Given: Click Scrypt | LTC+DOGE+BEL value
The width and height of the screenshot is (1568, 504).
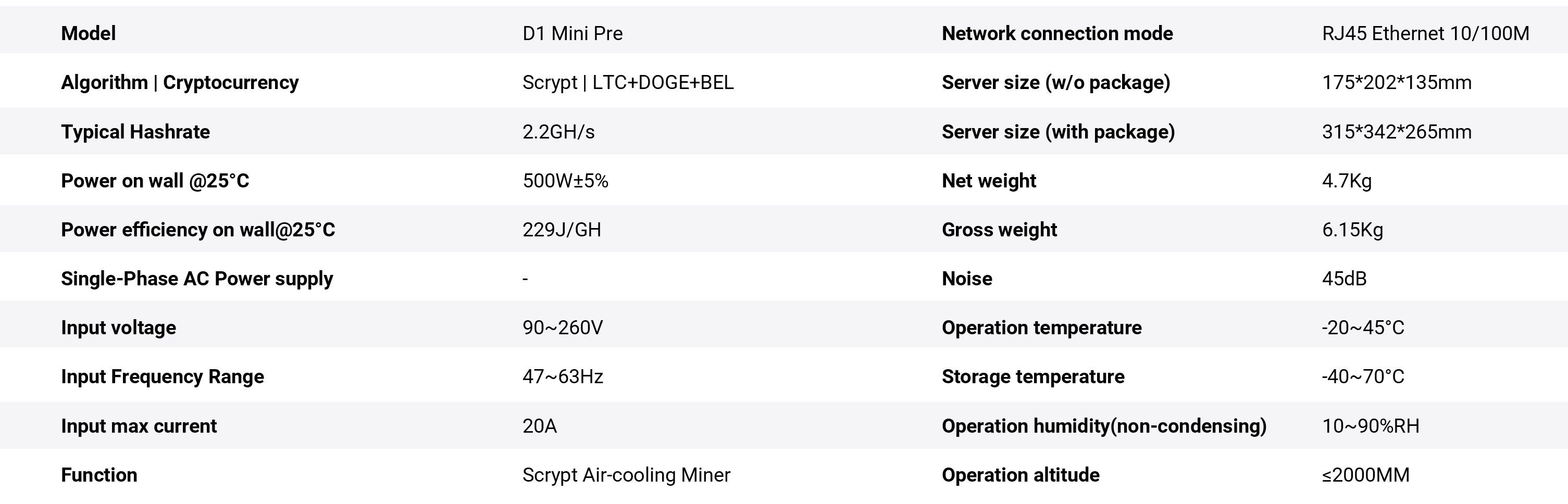Looking at the screenshot, I should coord(628,82).
